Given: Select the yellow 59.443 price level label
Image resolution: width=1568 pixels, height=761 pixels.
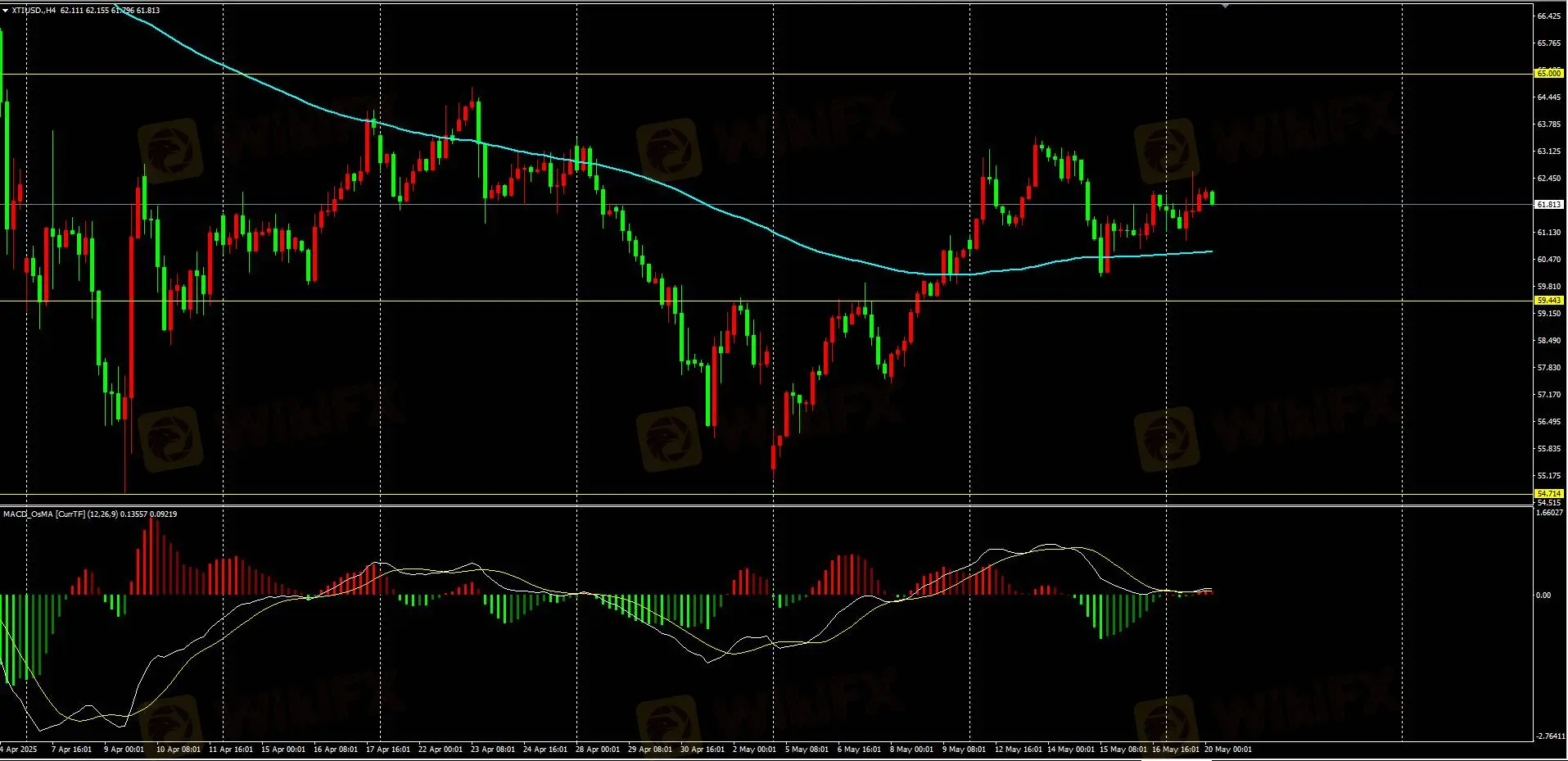Looking at the screenshot, I should 1548,301.
